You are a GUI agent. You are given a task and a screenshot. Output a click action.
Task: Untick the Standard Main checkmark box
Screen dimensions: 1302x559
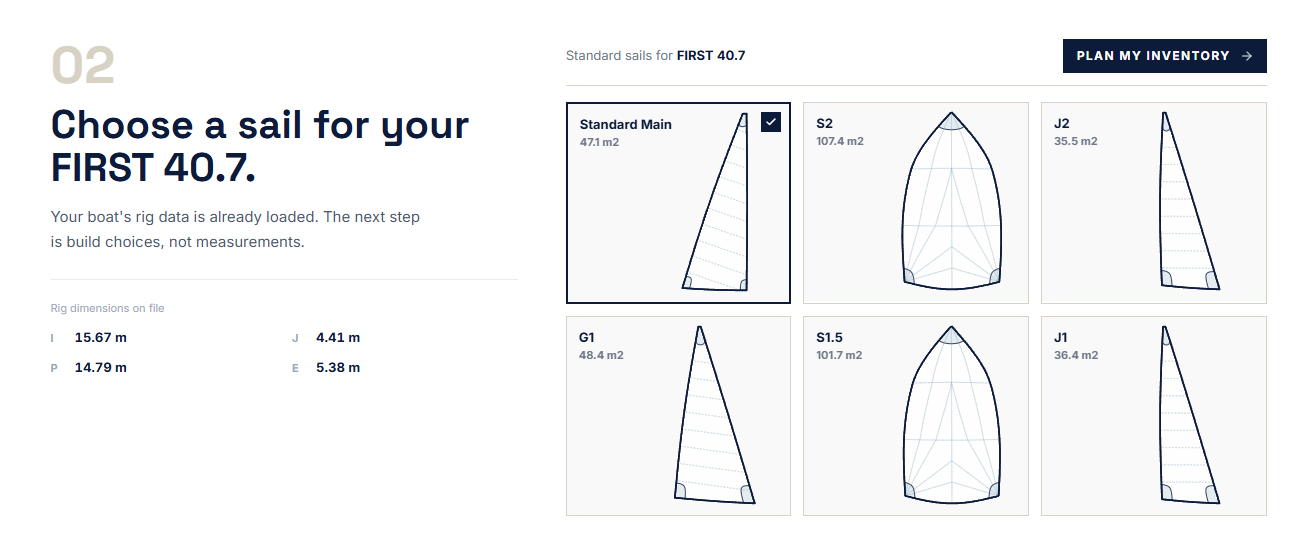(x=770, y=122)
